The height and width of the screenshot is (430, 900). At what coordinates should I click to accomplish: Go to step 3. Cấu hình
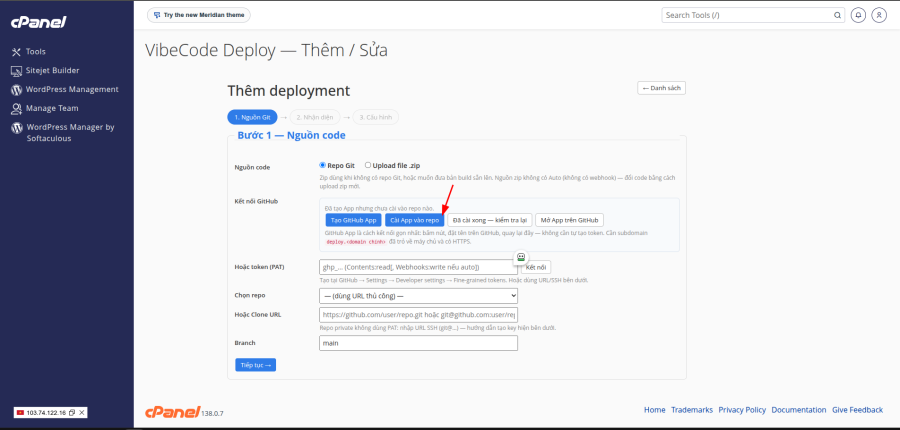point(375,117)
